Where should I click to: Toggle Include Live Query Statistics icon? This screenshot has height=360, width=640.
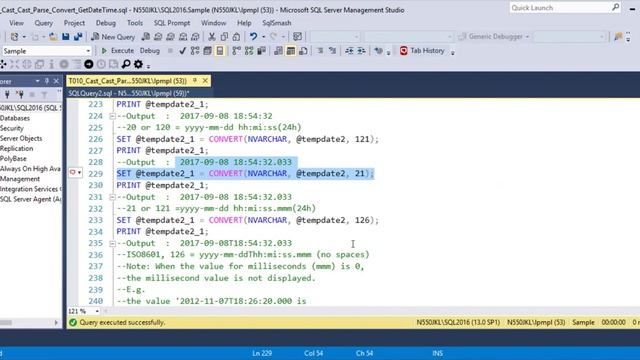click(249, 51)
